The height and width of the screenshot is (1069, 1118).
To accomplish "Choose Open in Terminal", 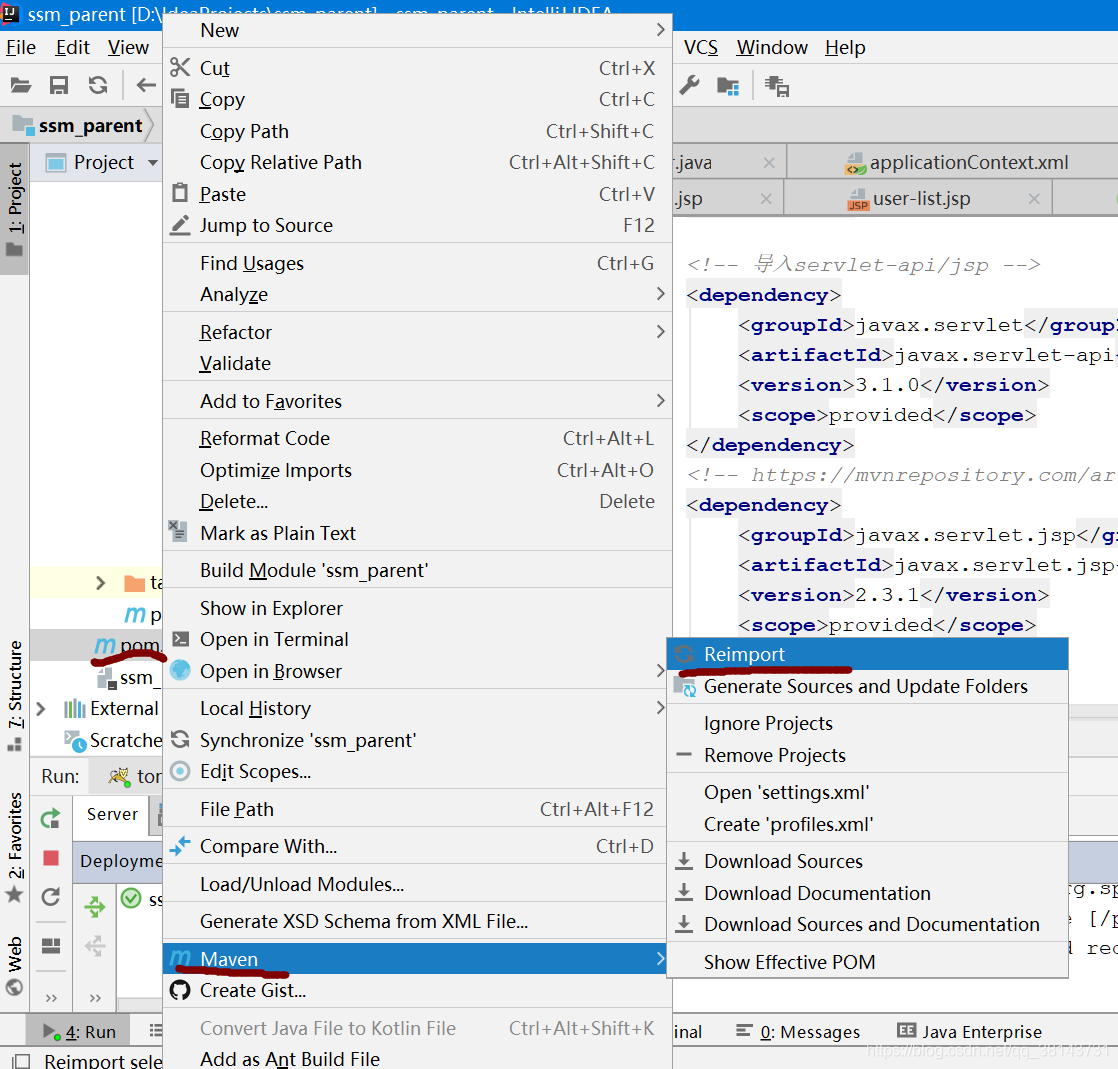I will 417,640.
